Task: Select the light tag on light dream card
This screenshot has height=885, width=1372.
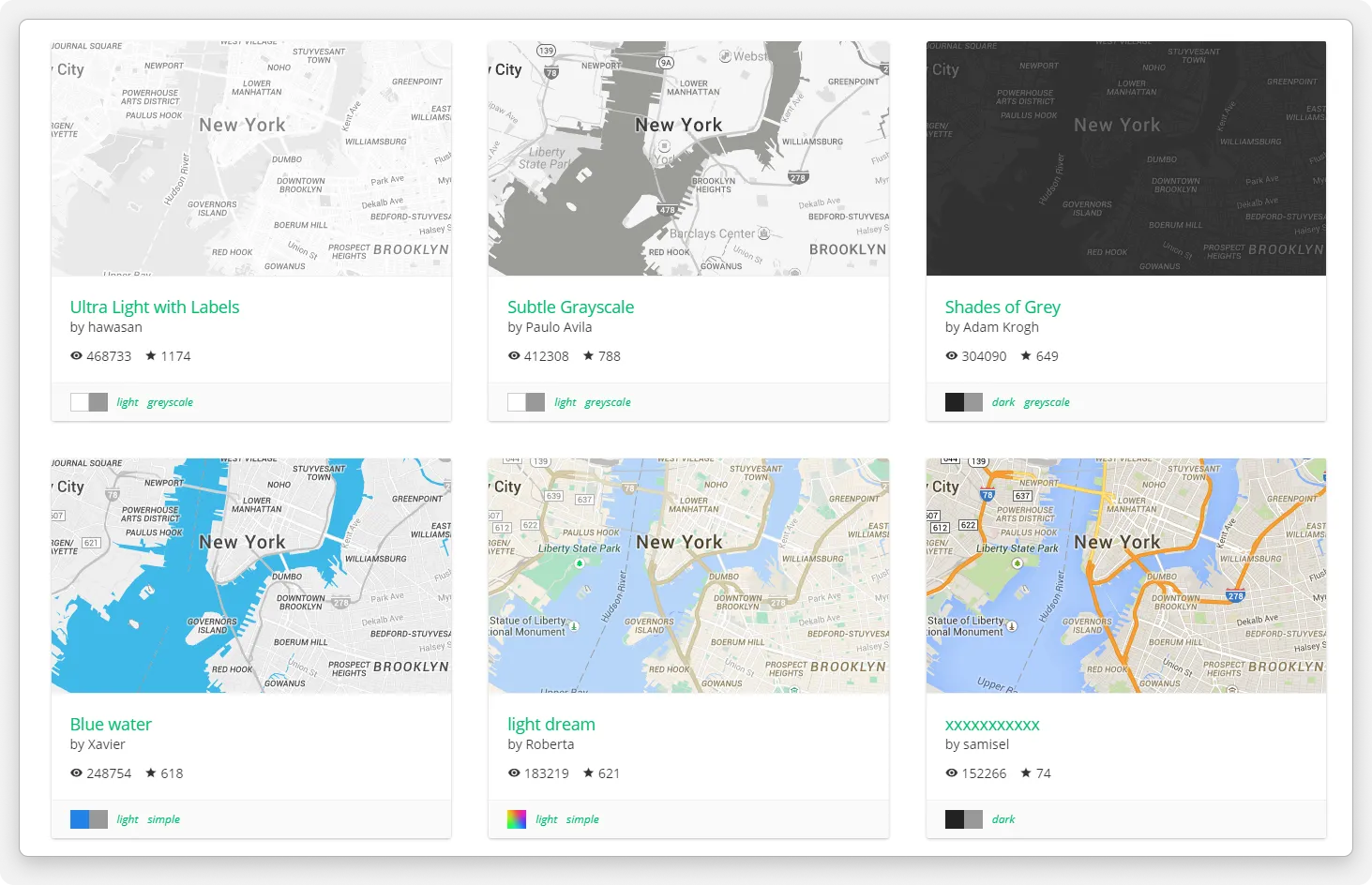Action: (547, 819)
